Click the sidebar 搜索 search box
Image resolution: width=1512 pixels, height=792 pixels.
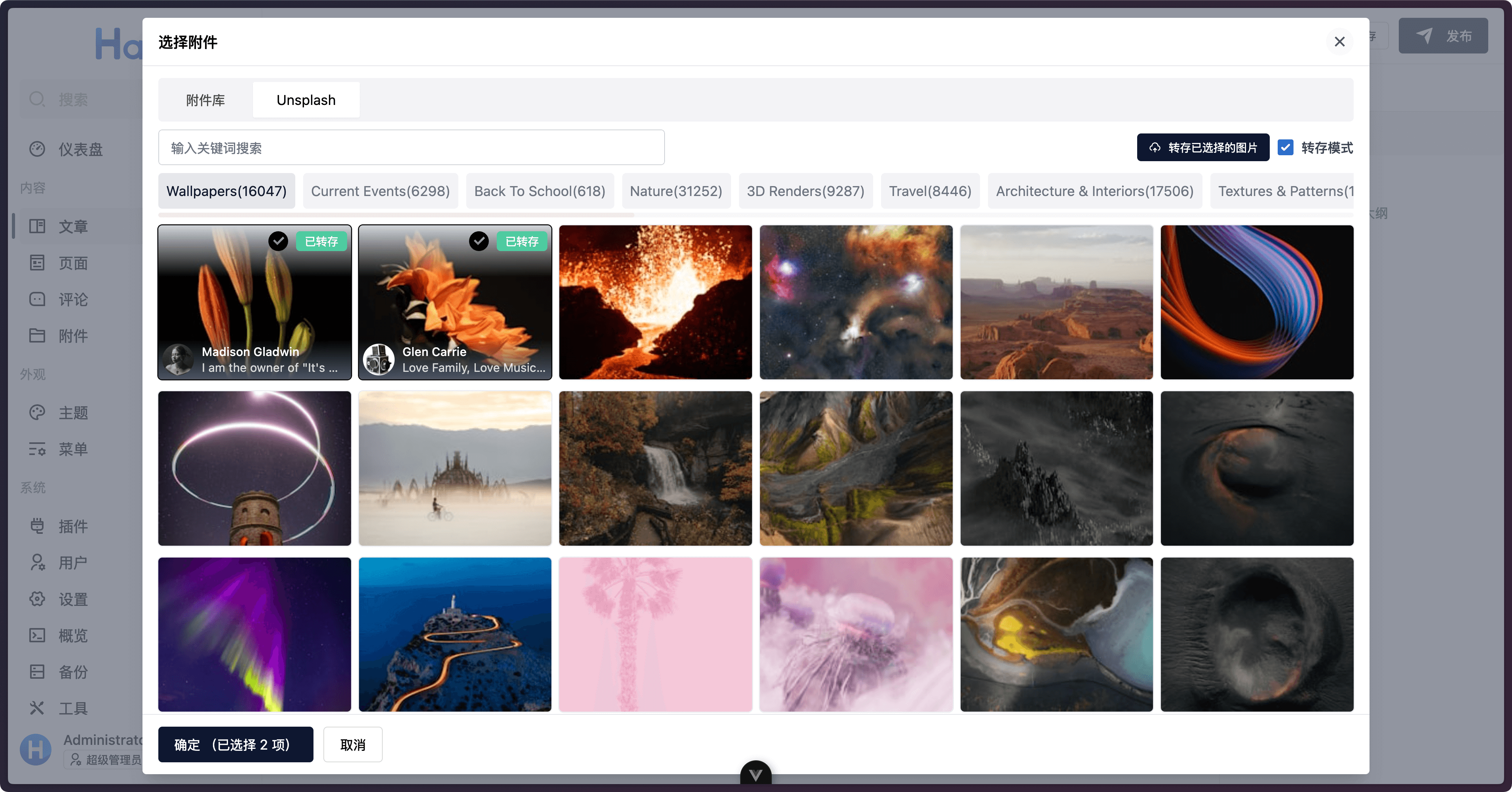(x=81, y=99)
